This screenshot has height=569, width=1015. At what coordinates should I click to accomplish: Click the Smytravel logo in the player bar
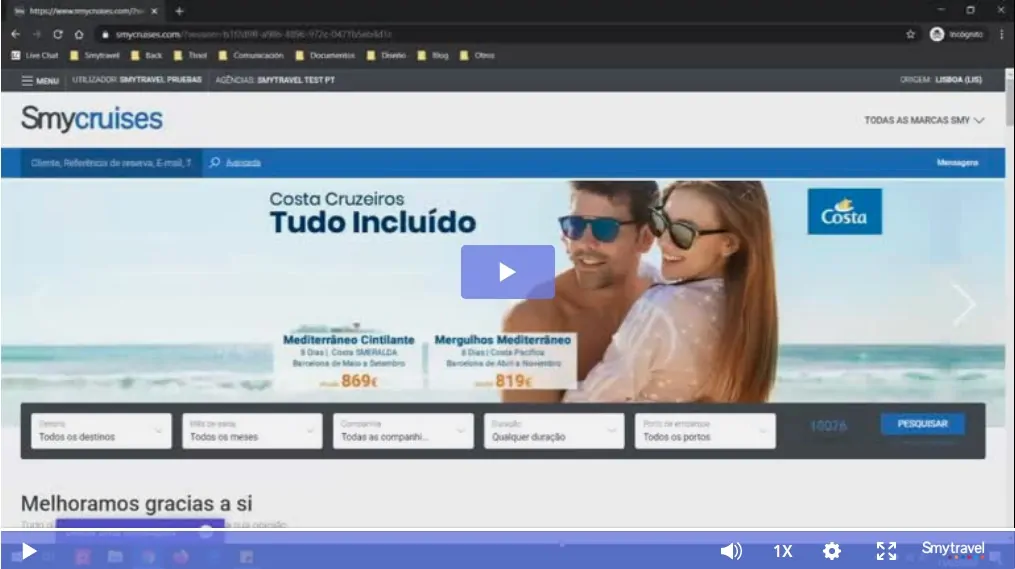[x=953, y=548]
